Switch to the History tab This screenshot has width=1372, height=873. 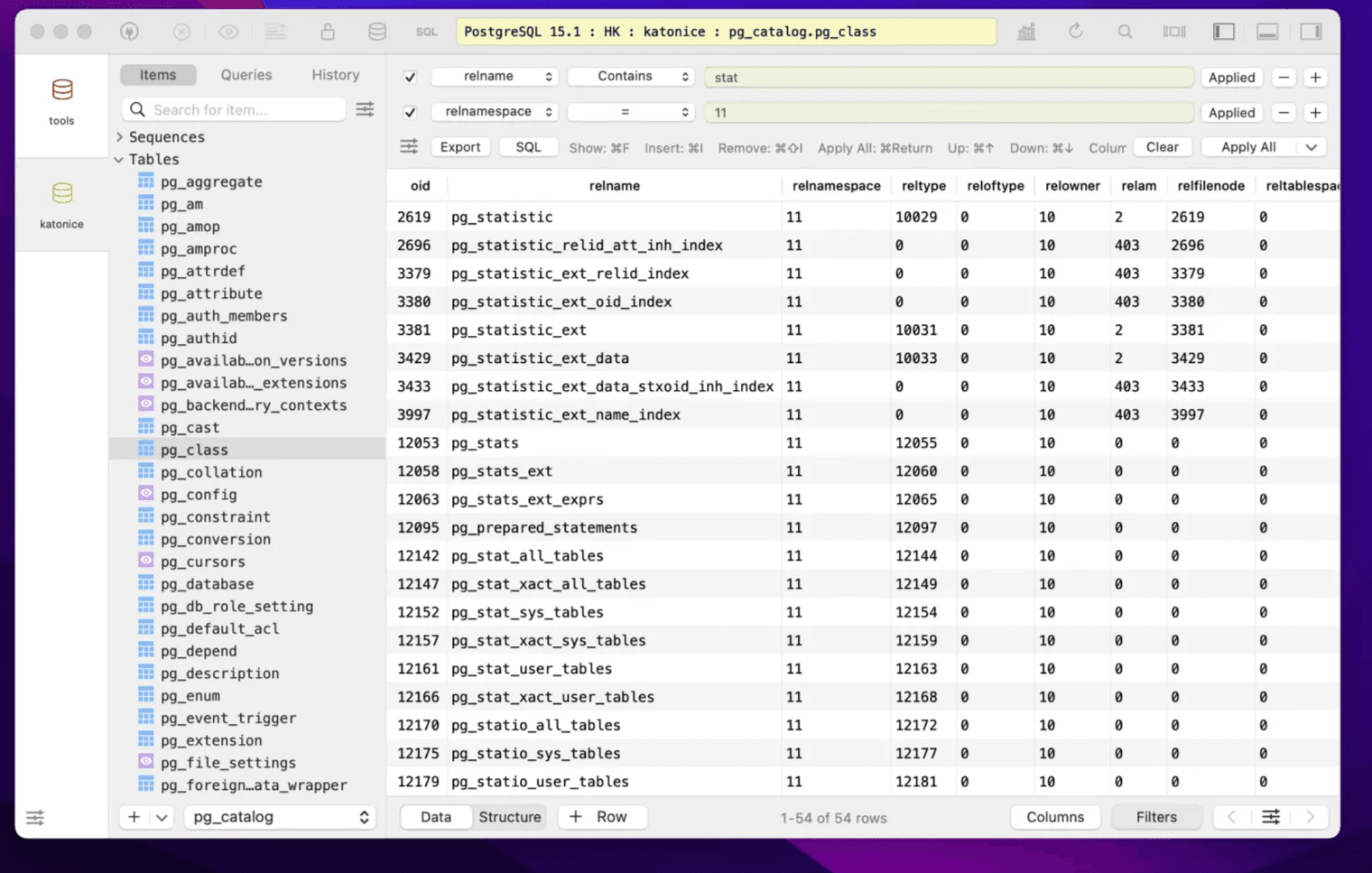(x=335, y=74)
